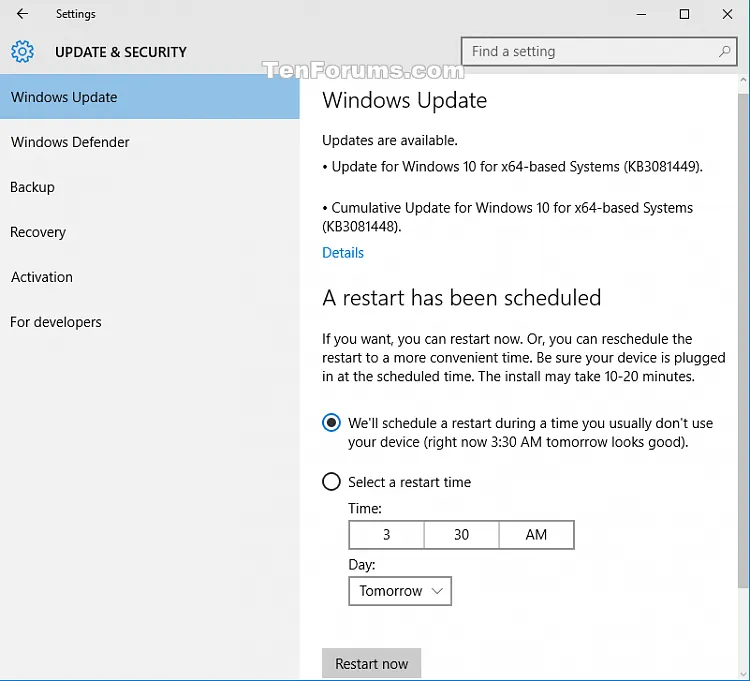Viewport: 750px width, 681px height.
Task: Open the Activation section
Action: [150, 277]
